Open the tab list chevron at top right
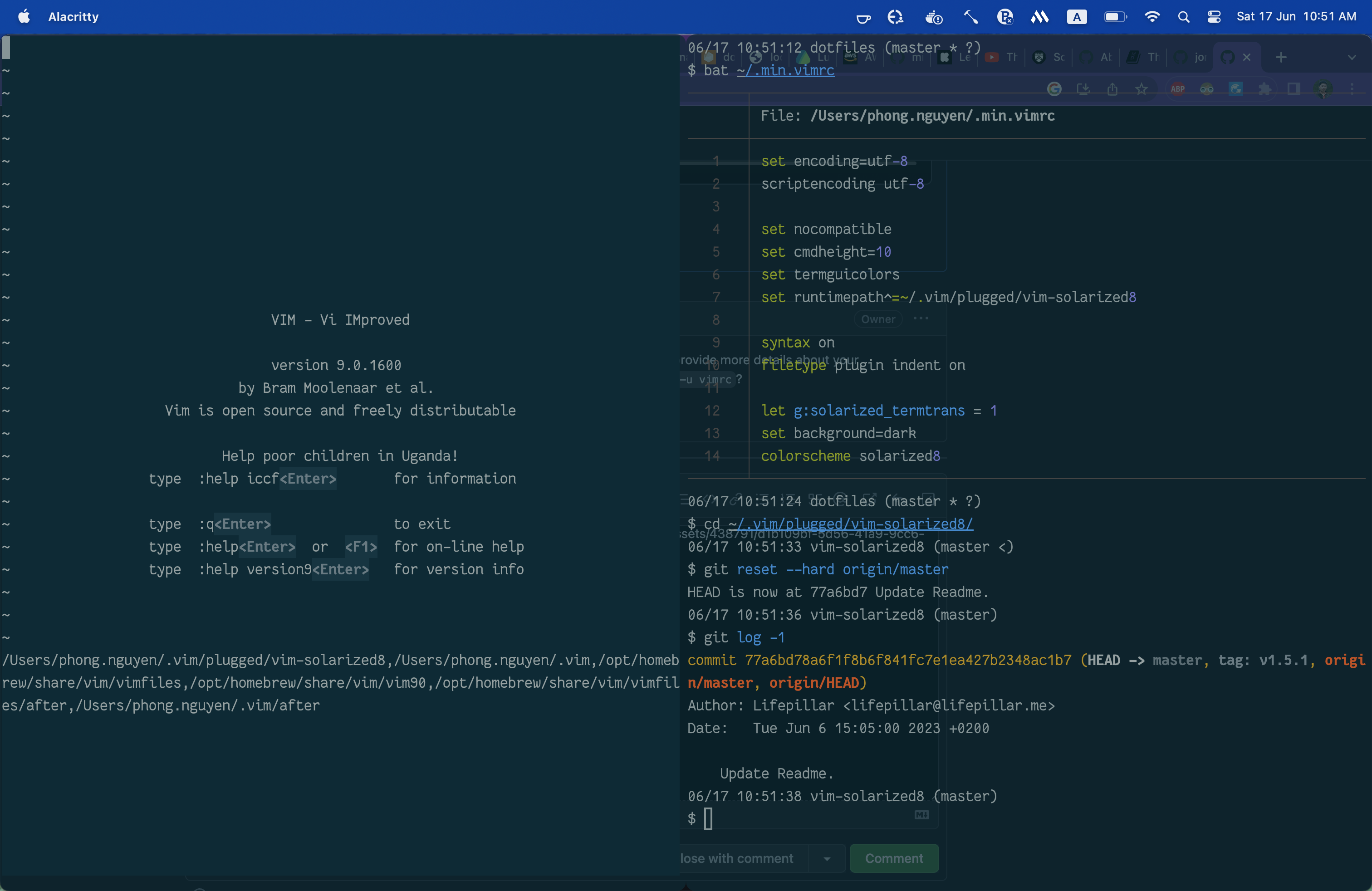Image resolution: width=1372 pixels, height=891 pixels. click(x=1352, y=57)
